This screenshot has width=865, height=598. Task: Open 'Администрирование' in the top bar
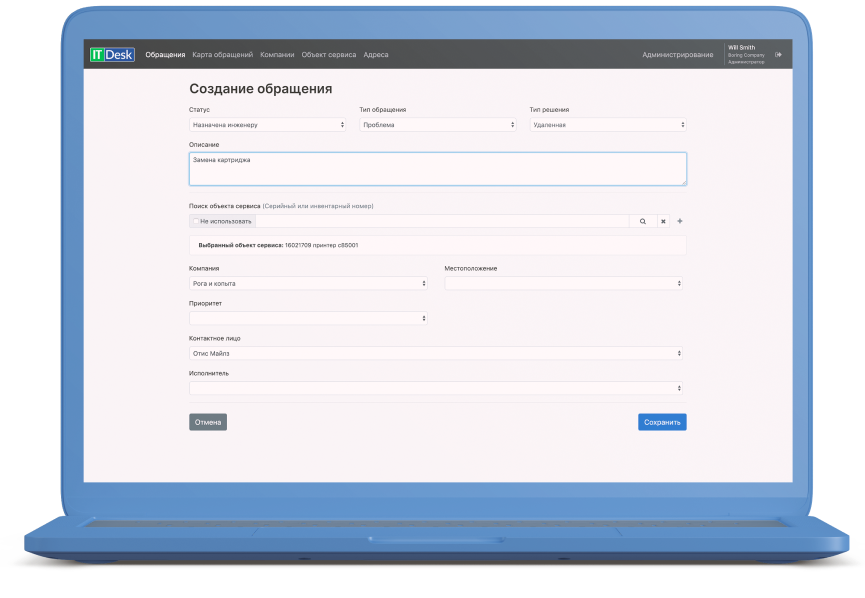tap(677, 55)
